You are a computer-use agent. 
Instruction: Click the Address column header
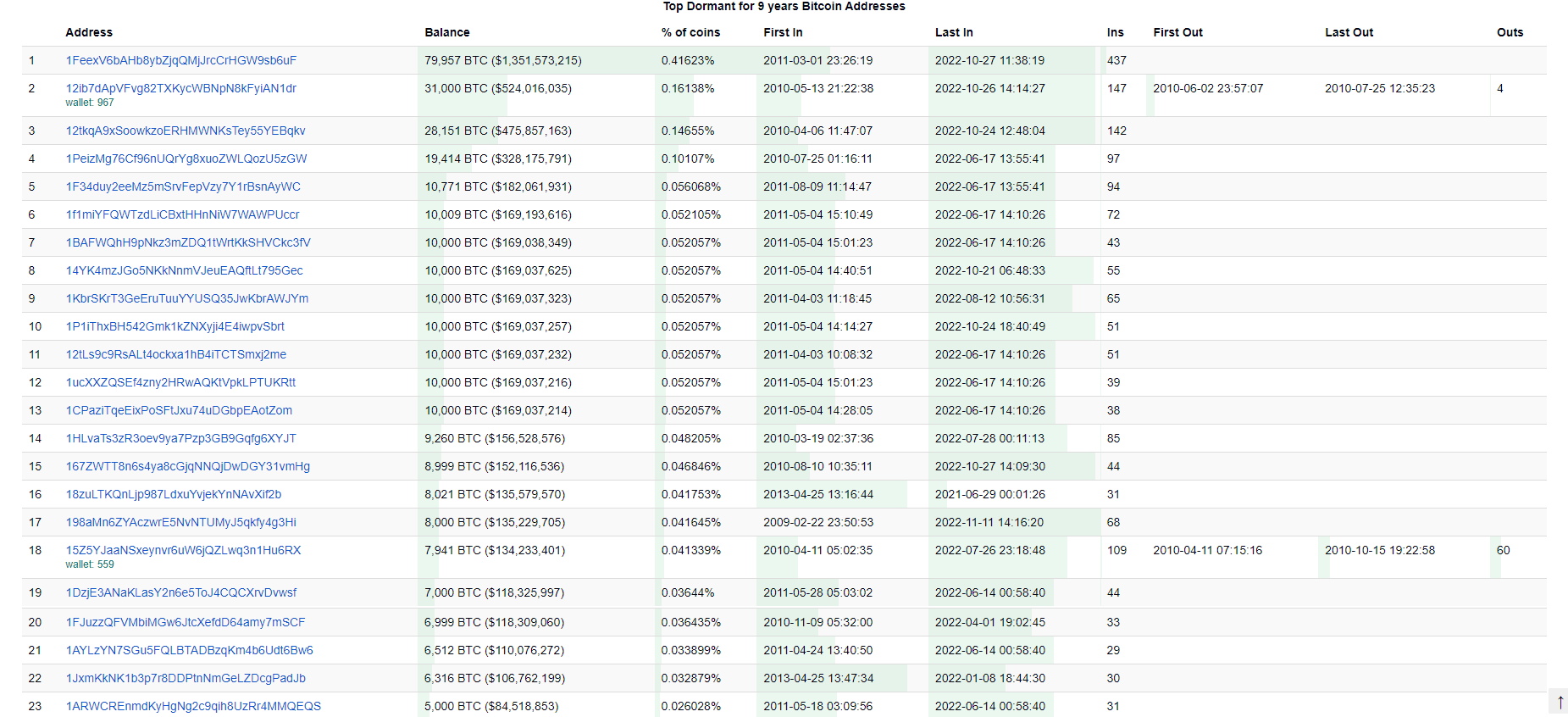click(x=89, y=32)
